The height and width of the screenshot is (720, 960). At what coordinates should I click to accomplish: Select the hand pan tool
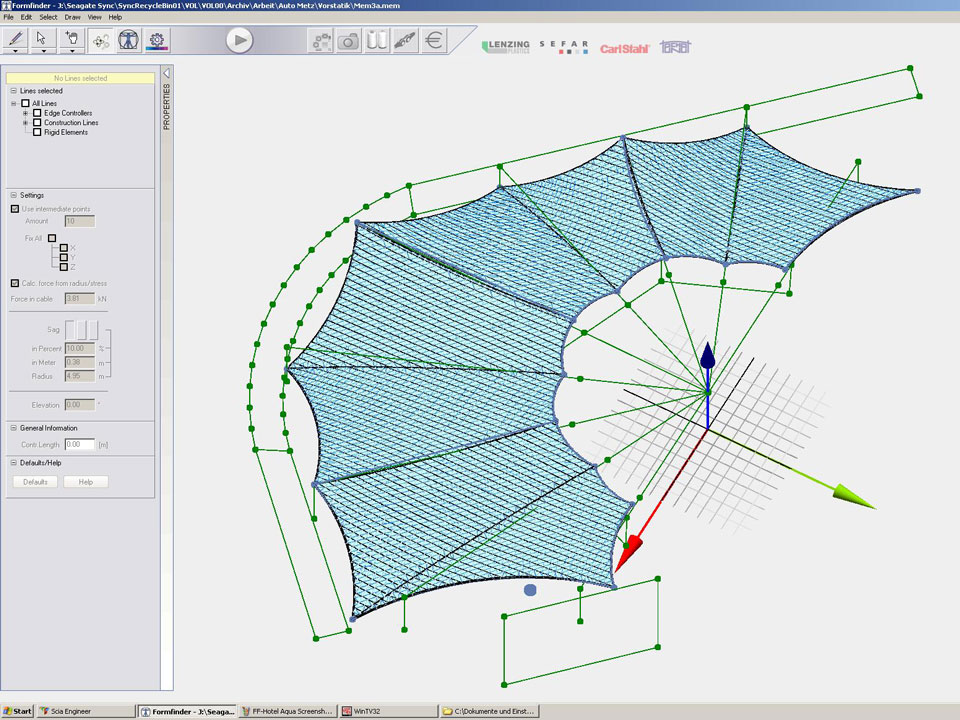click(71, 37)
